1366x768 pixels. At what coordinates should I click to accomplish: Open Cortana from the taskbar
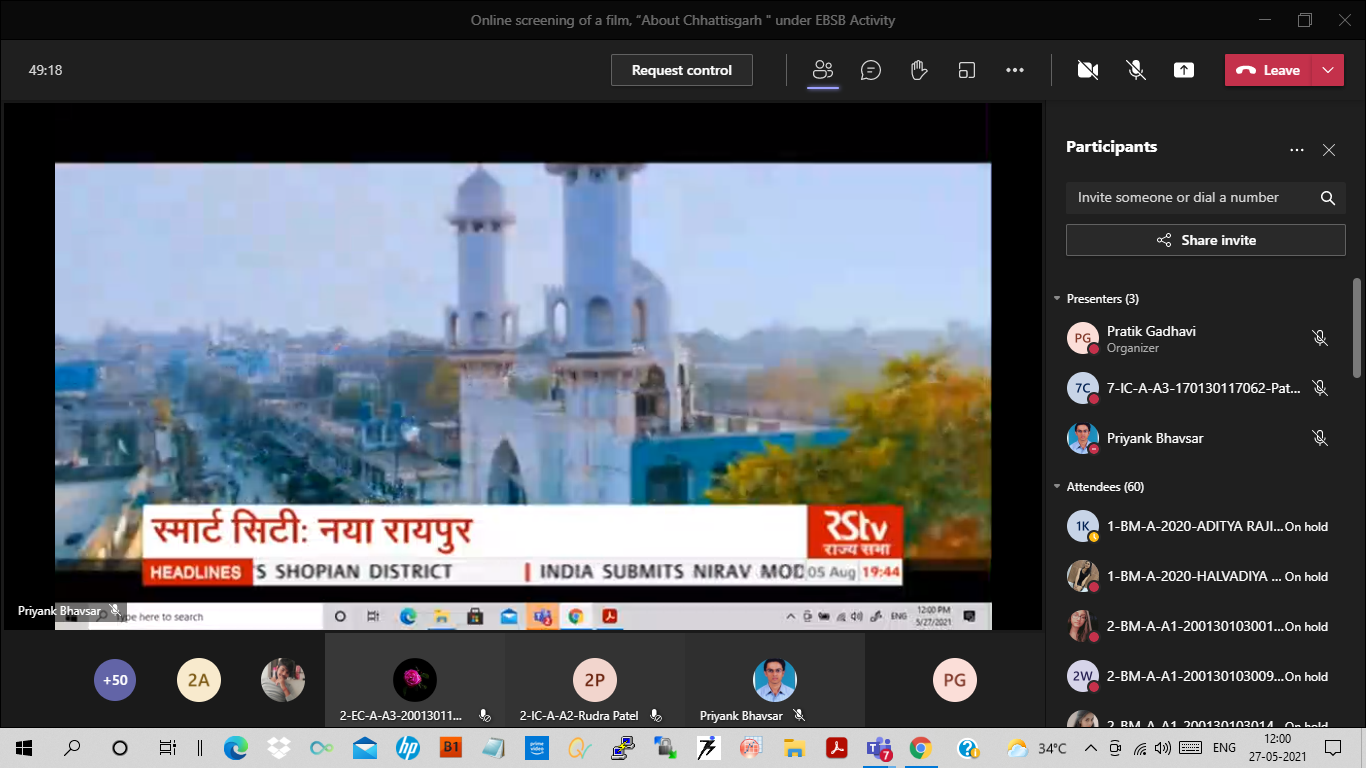(x=120, y=748)
